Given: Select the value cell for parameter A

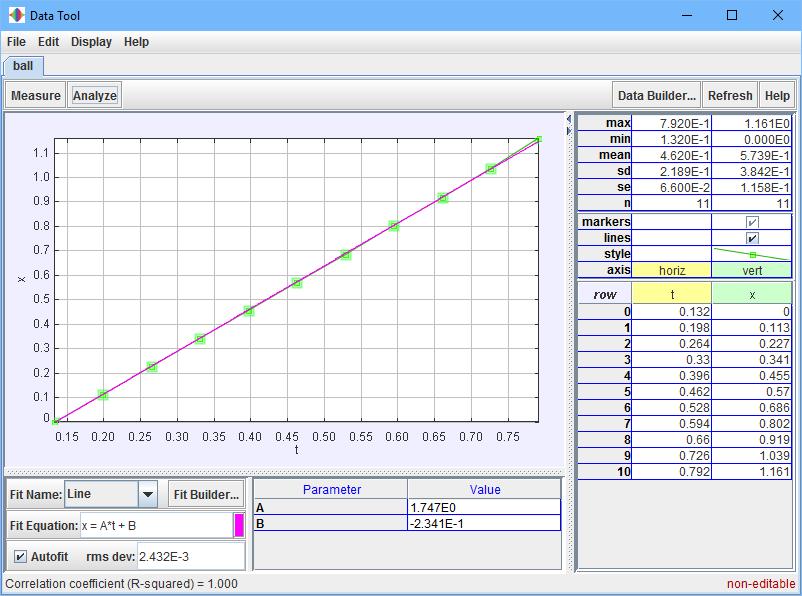Looking at the screenshot, I should pos(484,507).
